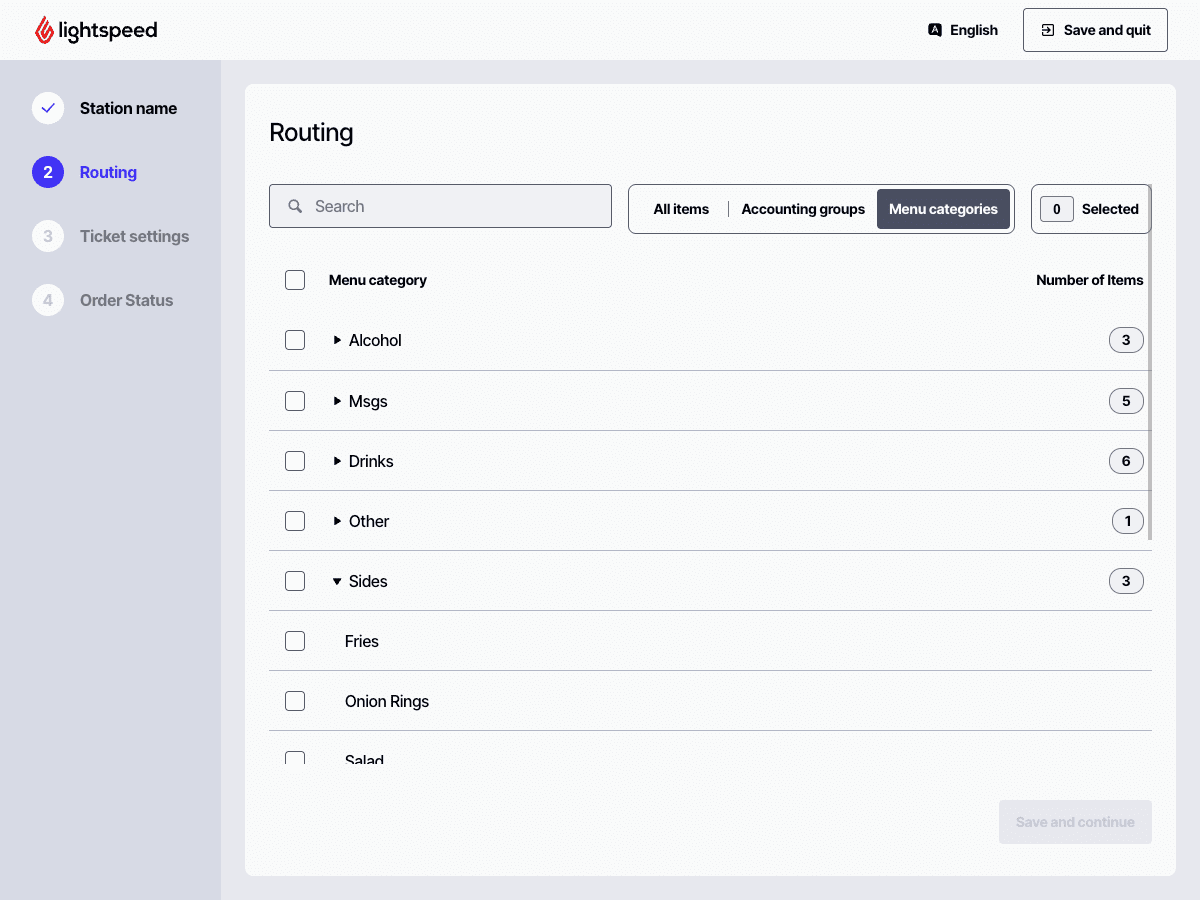Expand the Msgs category arrow
Image resolution: width=1200 pixels, height=900 pixels.
point(337,401)
